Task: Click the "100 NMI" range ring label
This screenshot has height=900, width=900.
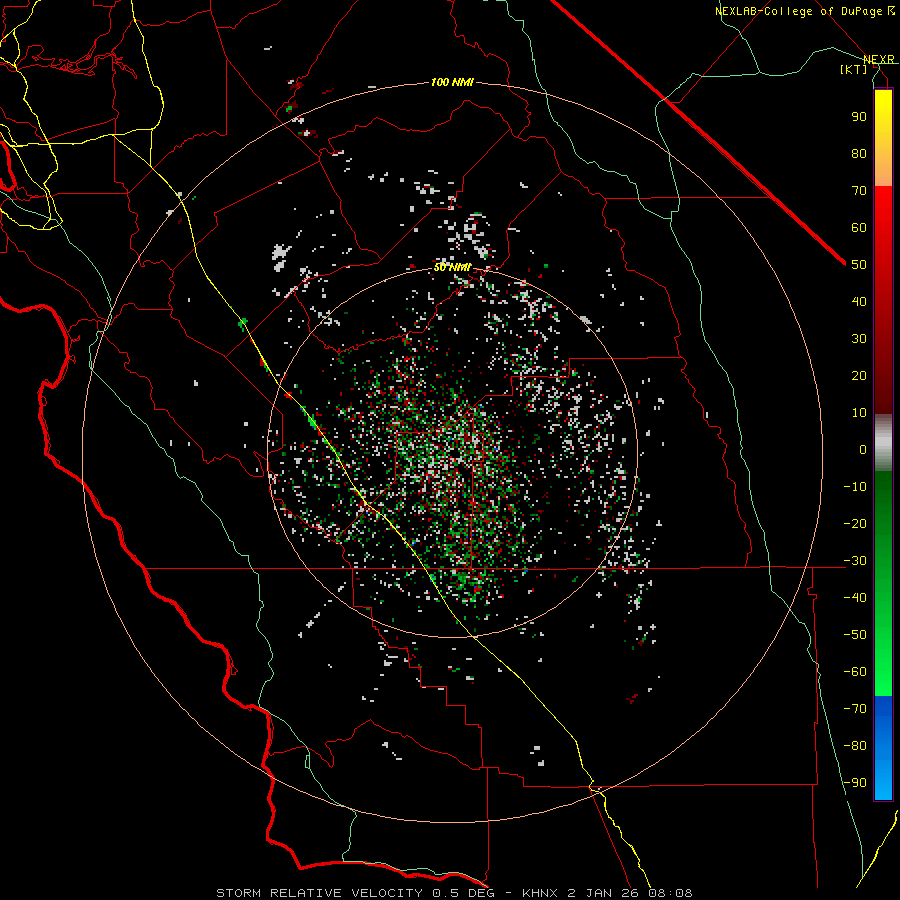Action: [452, 83]
